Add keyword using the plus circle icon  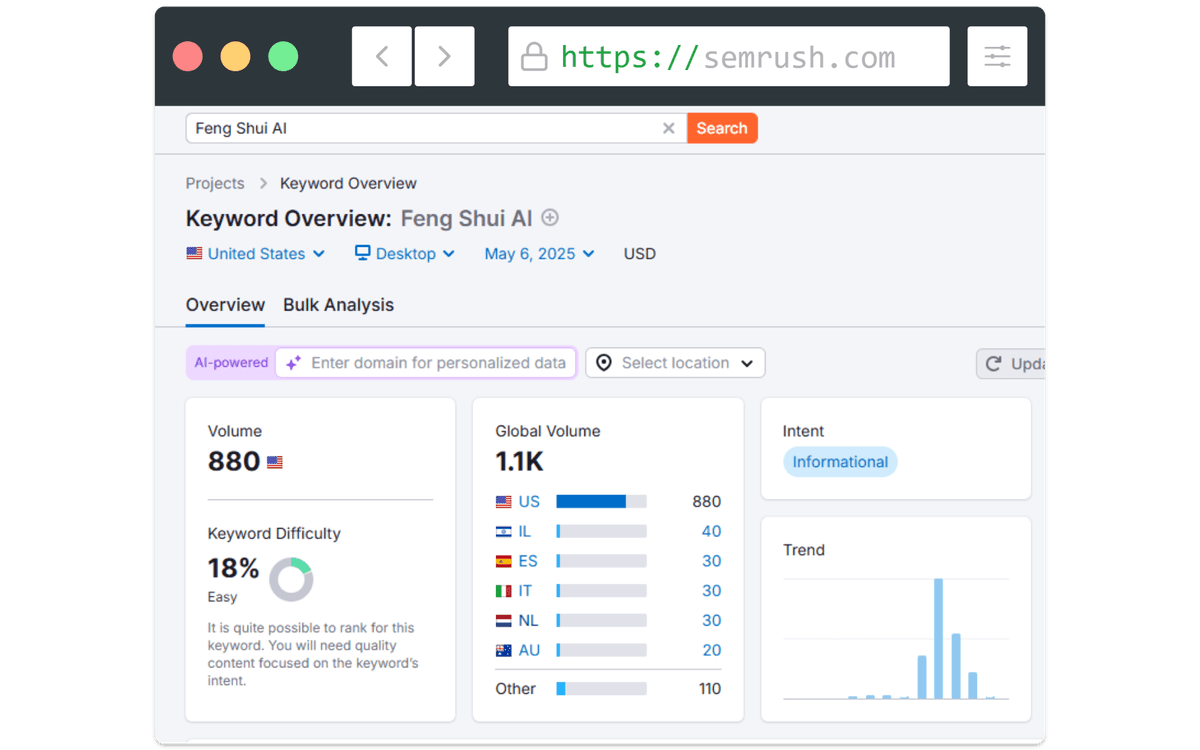(x=550, y=217)
